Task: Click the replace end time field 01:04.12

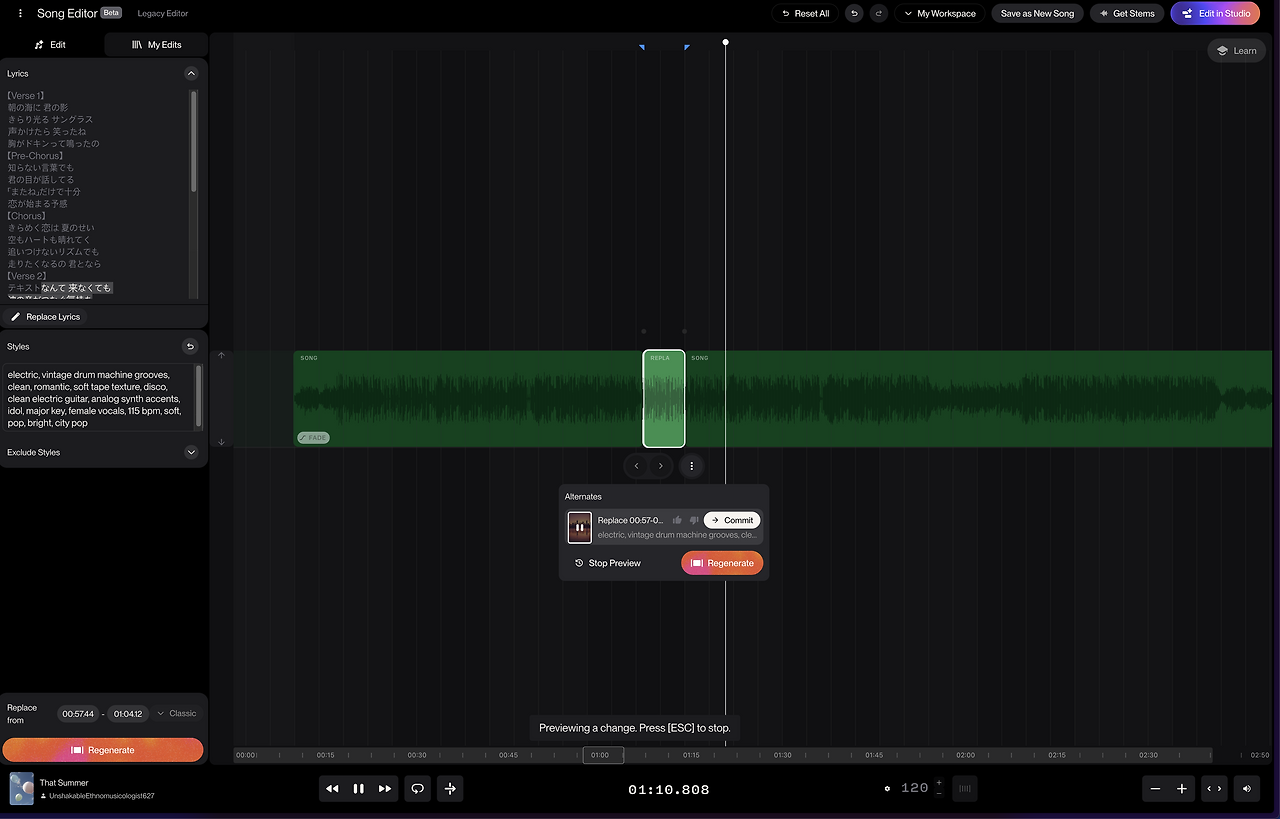Action: tap(127, 714)
